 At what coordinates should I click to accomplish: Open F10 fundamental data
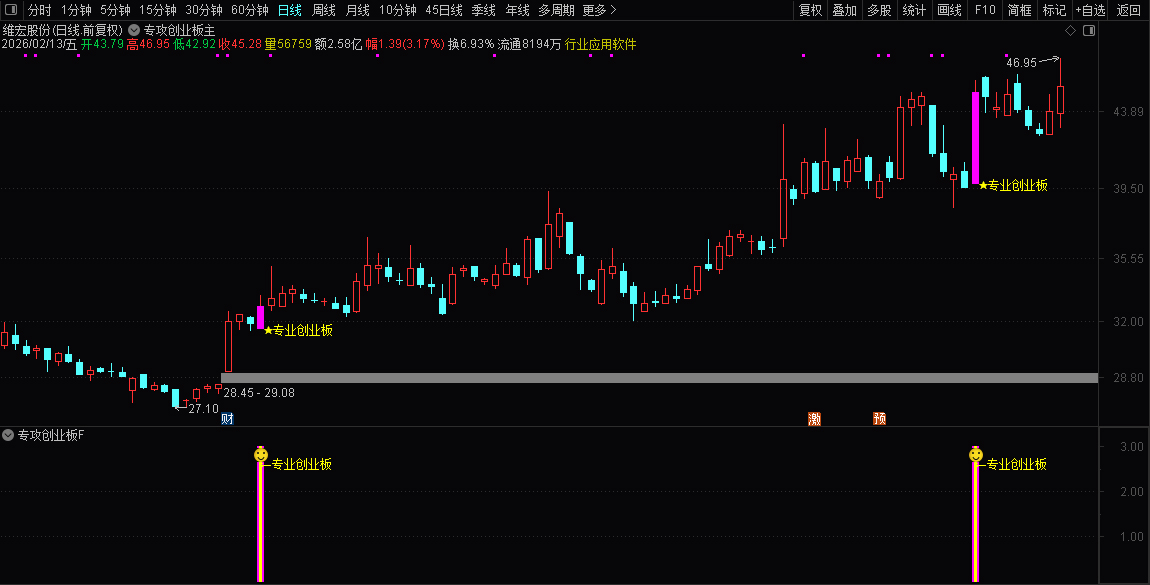click(x=986, y=10)
